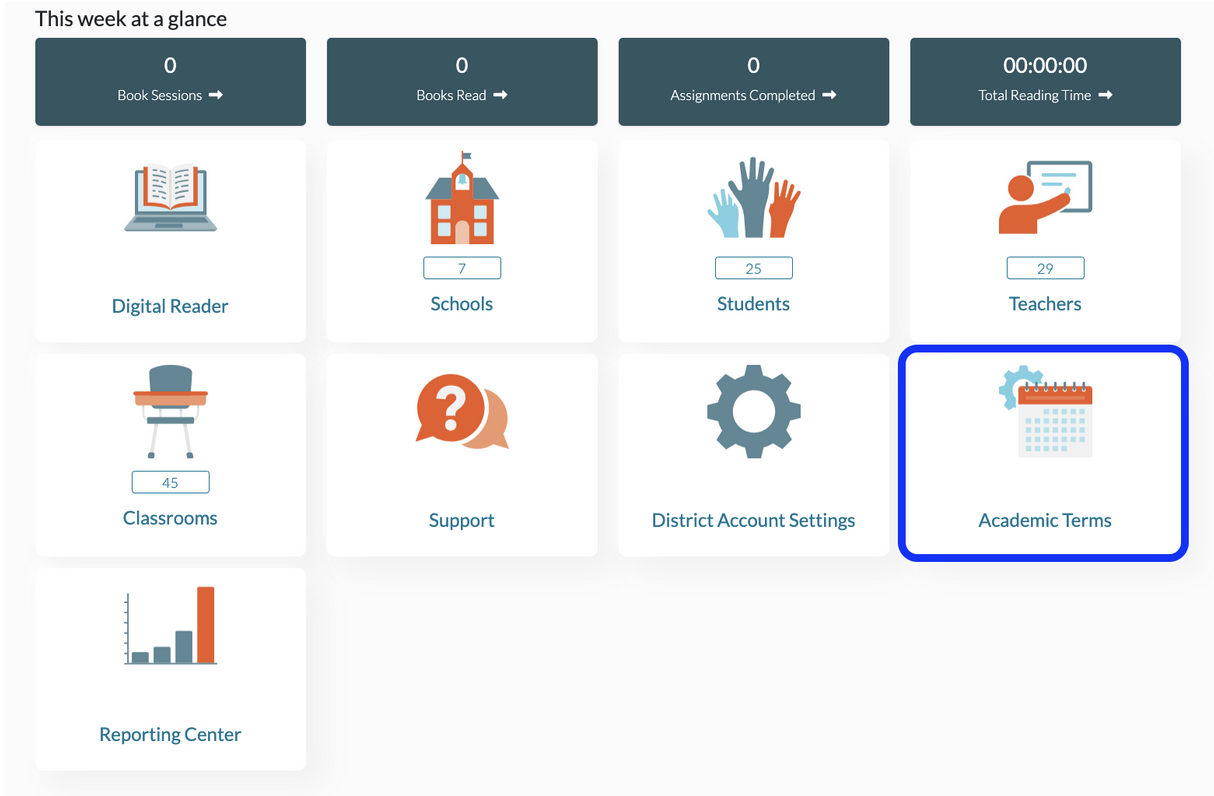Click the Teachers whiteboard instructor icon
The image size is (1214, 796).
tap(1045, 197)
